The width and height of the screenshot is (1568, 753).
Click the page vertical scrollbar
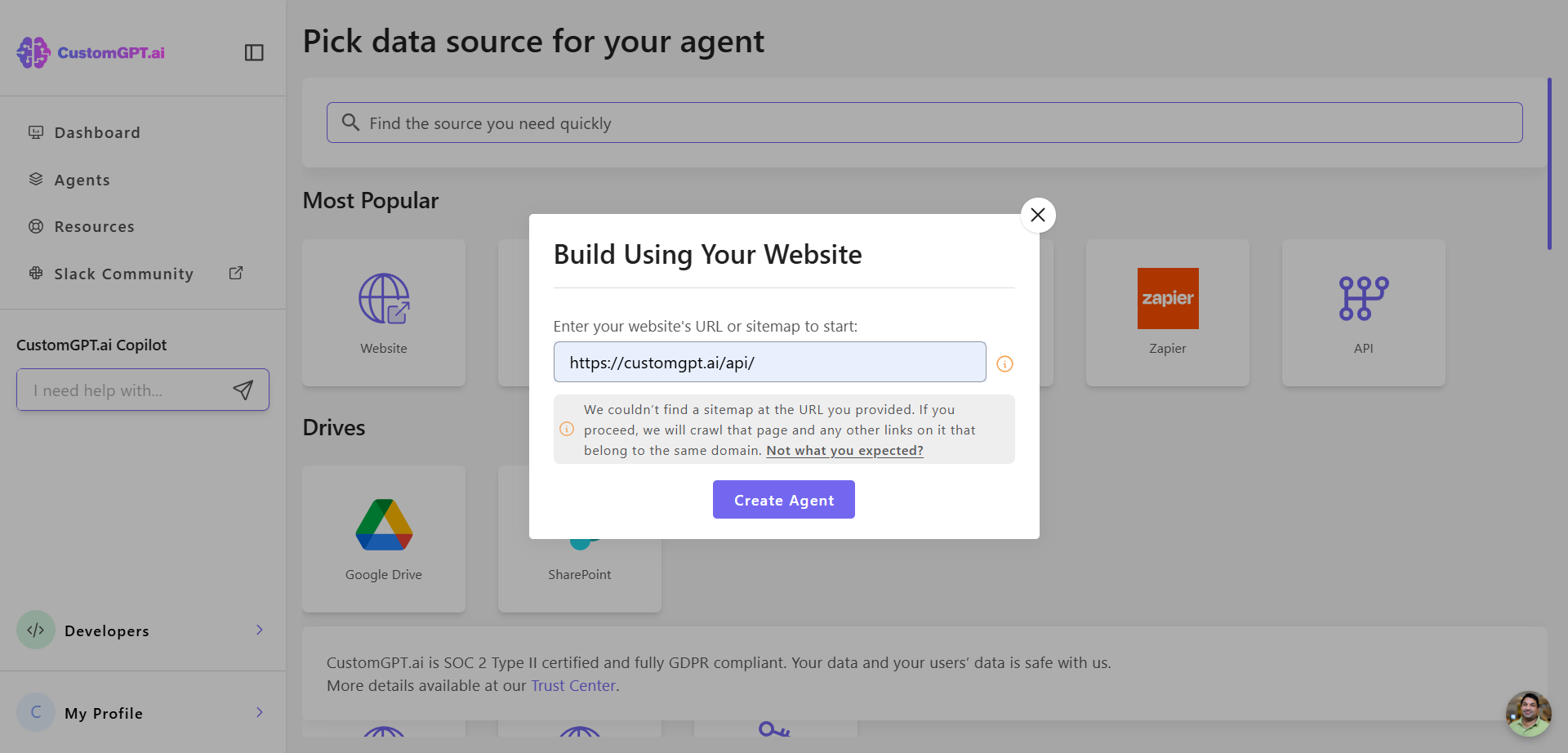tap(1549, 163)
